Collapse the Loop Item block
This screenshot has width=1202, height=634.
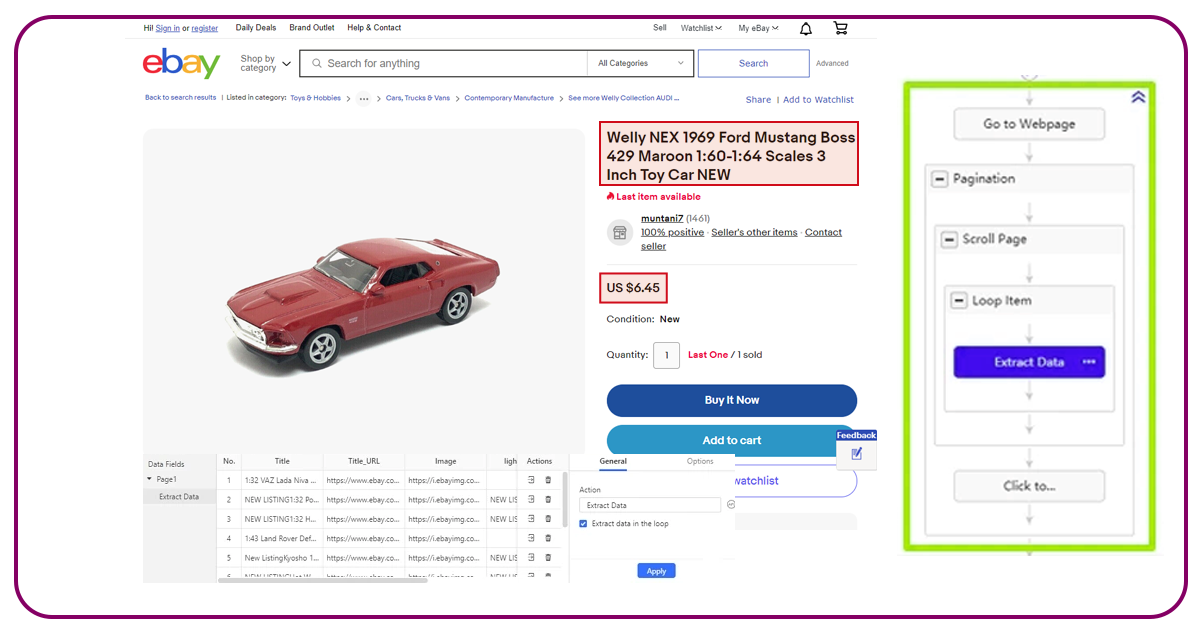(959, 301)
